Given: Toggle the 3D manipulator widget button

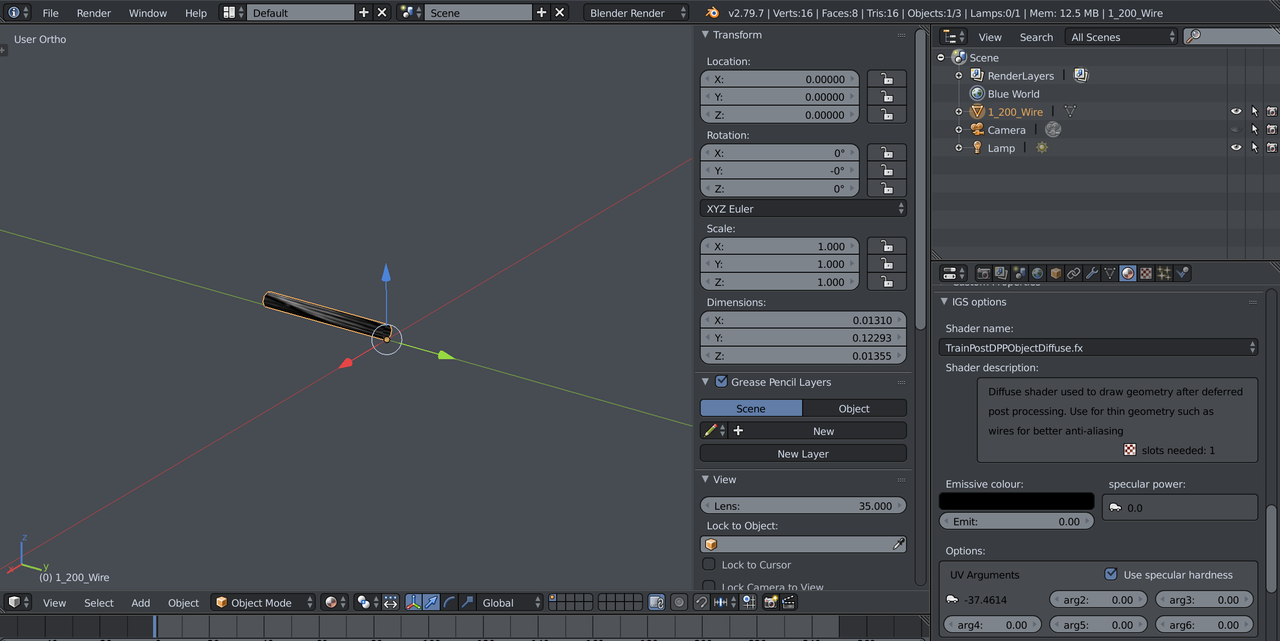Looking at the screenshot, I should 413,602.
